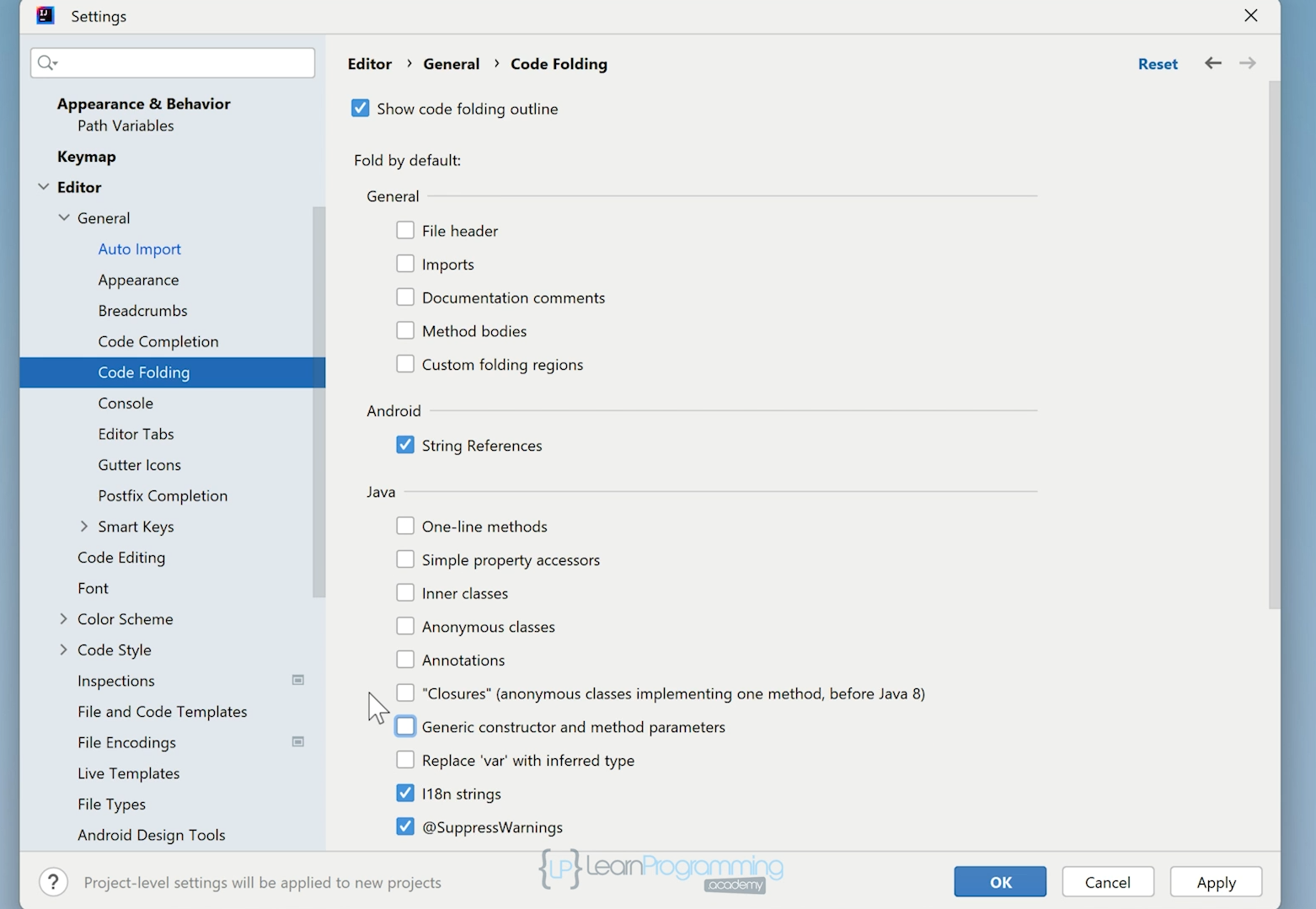This screenshot has width=1316, height=909.
Task: Select Code Folding in the tree
Action: [172, 372]
